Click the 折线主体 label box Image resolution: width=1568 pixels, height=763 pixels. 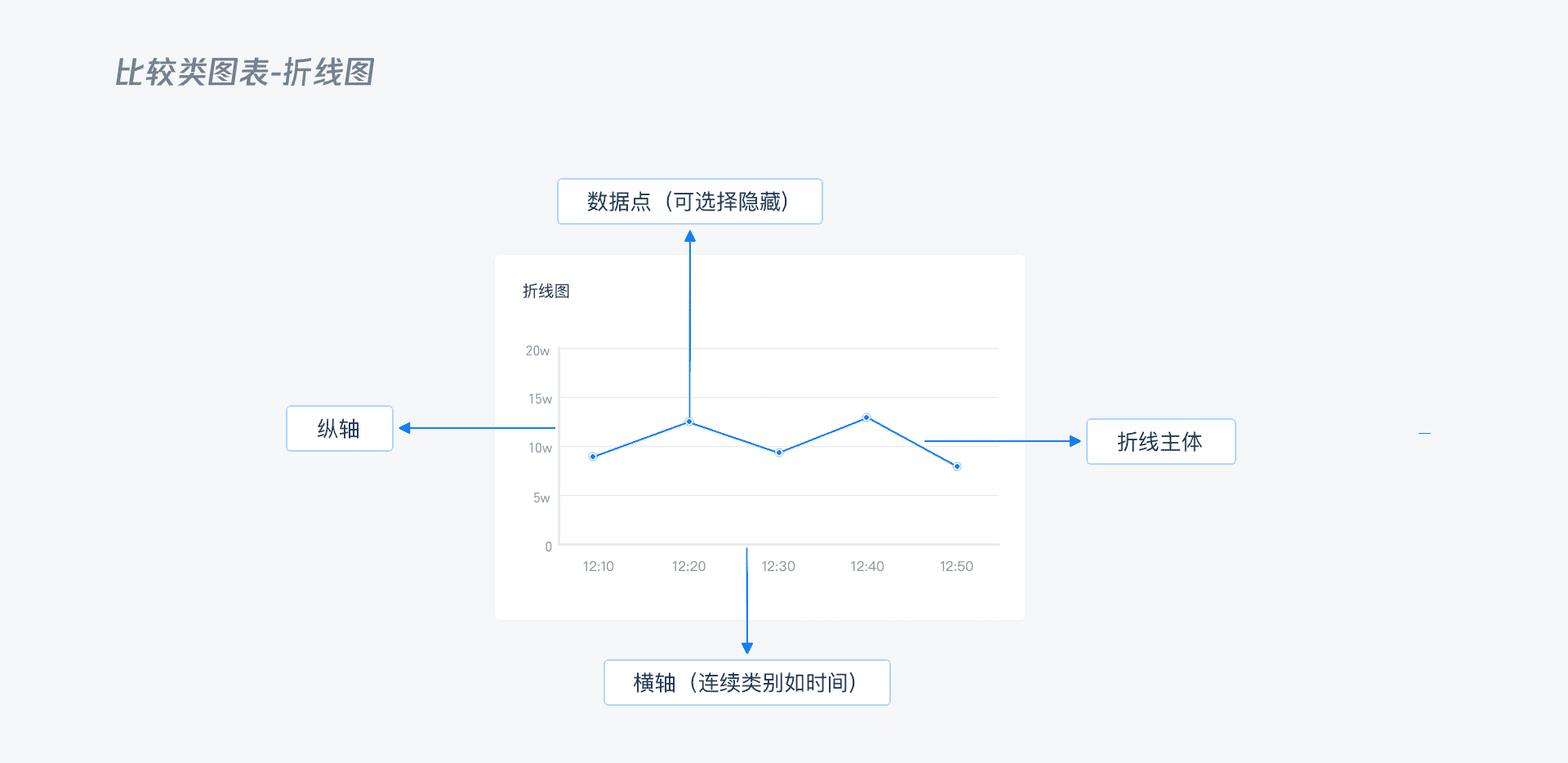(1160, 442)
